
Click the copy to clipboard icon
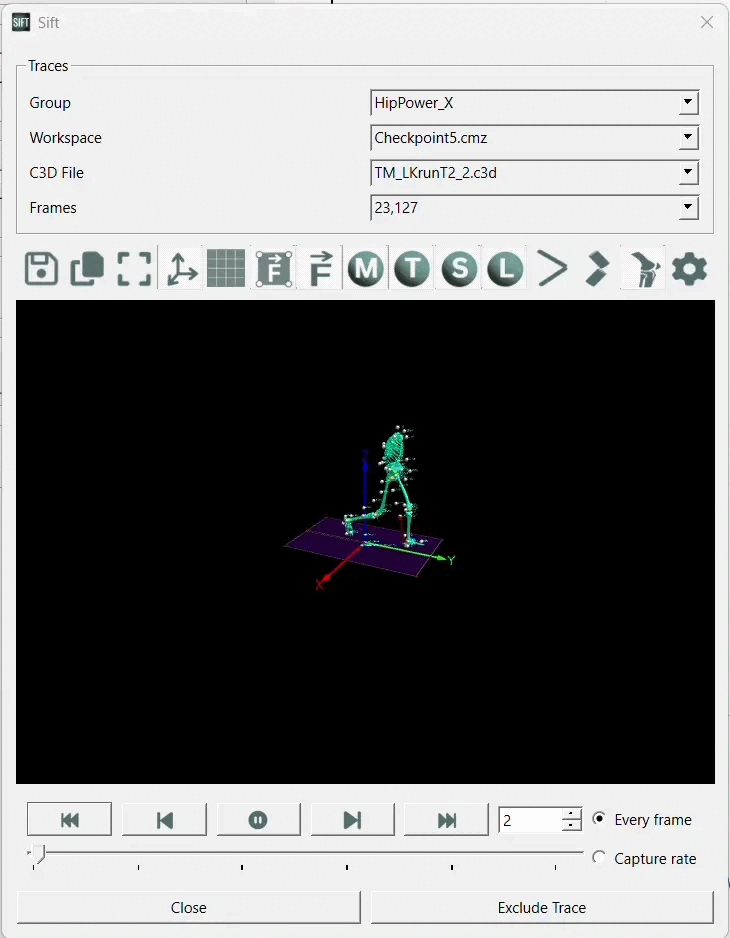[x=87, y=269]
